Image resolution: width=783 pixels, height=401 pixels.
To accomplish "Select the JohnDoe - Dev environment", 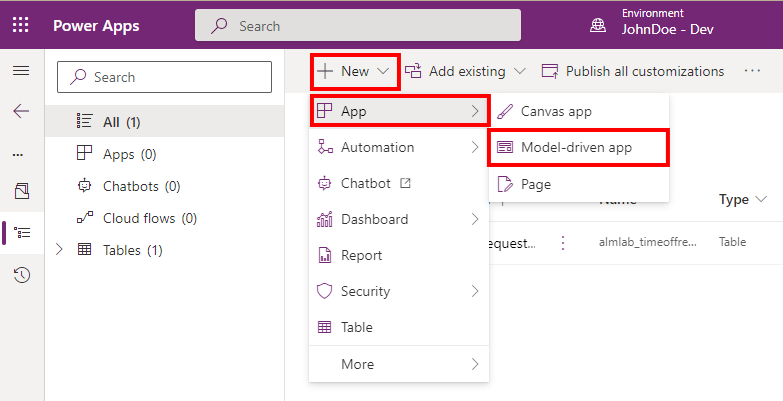I will (x=667, y=29).
